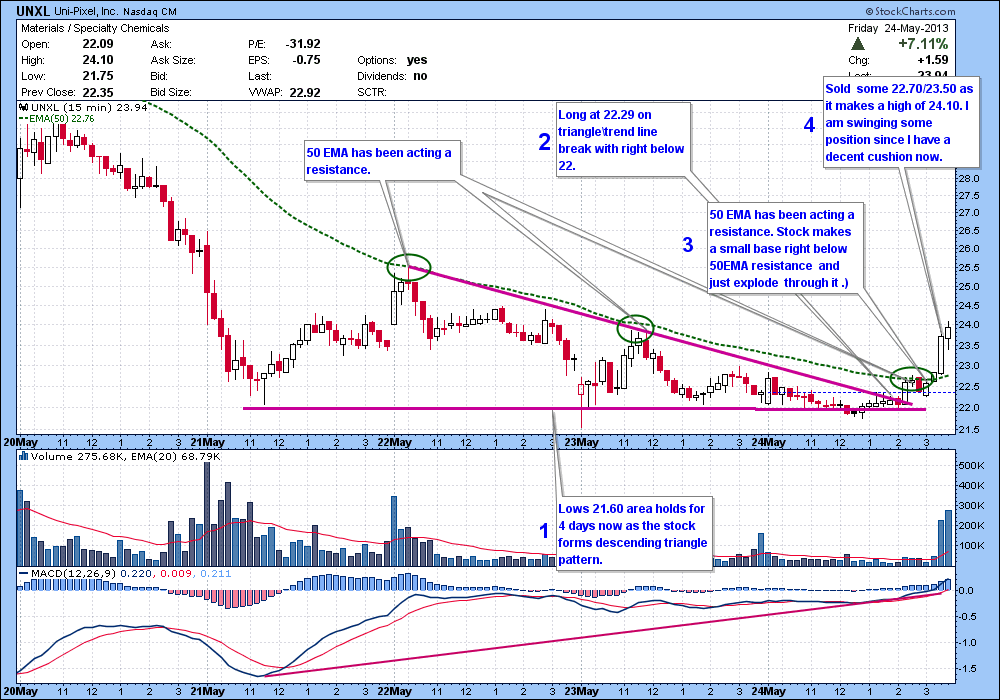The height and width of the screenshot is (700, 1000).
Task: Click the Uni-Pixel, Inc. company name
Action: pos(86,11)
